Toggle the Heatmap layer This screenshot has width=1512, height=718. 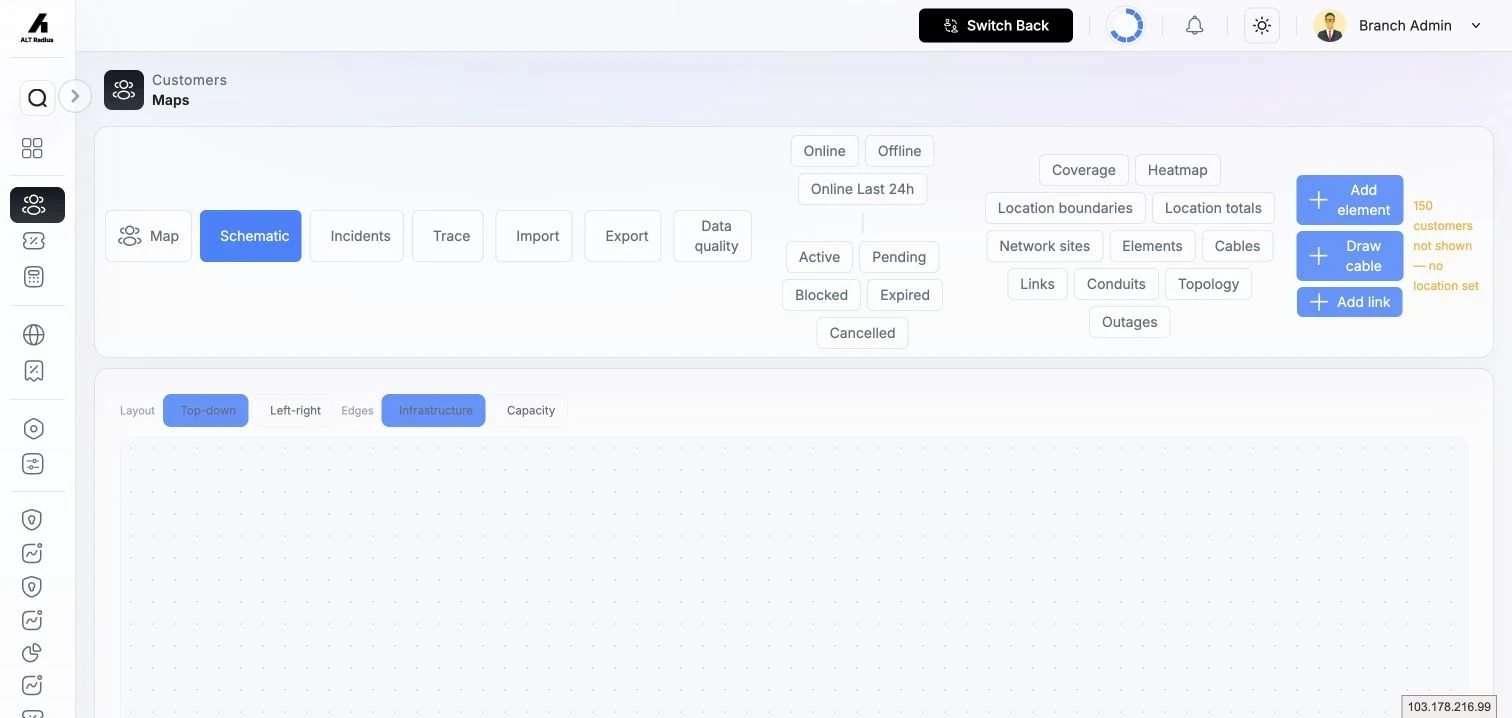pos(1178,170)
